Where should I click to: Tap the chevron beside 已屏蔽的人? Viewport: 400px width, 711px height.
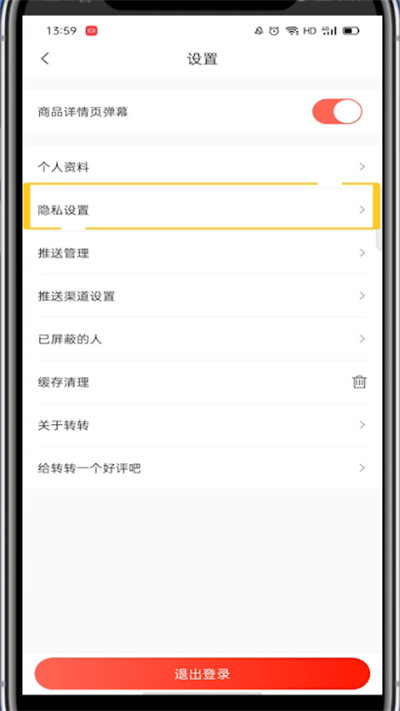click(x=362, y=339)
